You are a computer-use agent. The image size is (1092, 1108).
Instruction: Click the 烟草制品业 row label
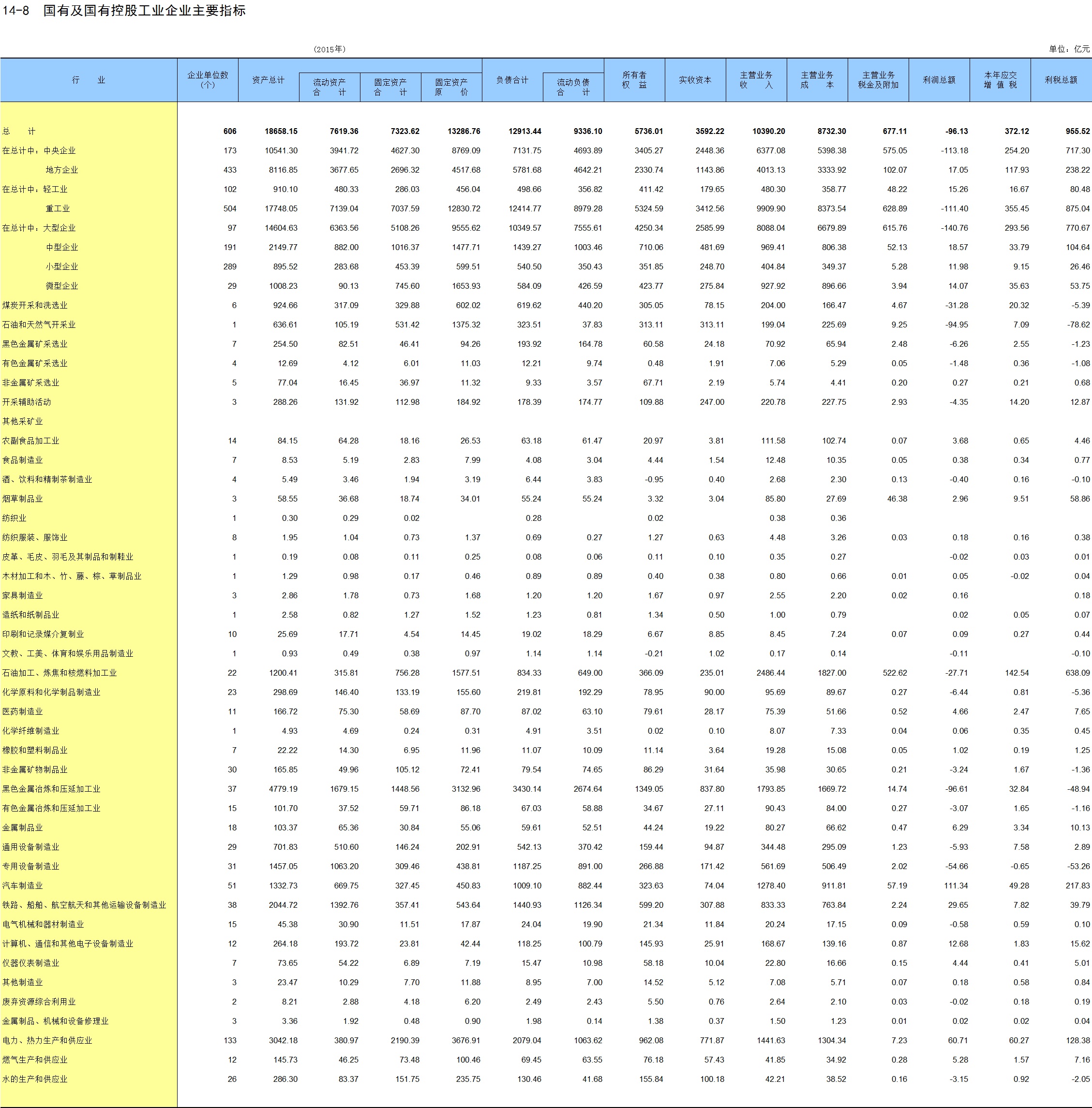22,499
